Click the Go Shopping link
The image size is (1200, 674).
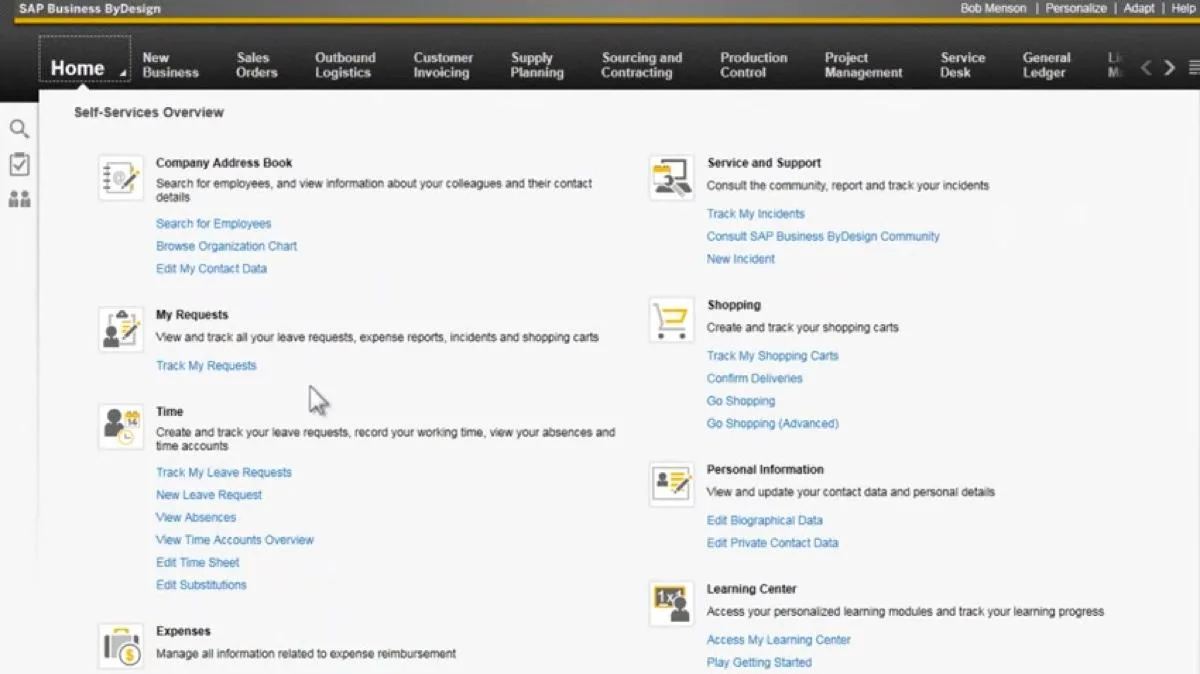(741, 401)
